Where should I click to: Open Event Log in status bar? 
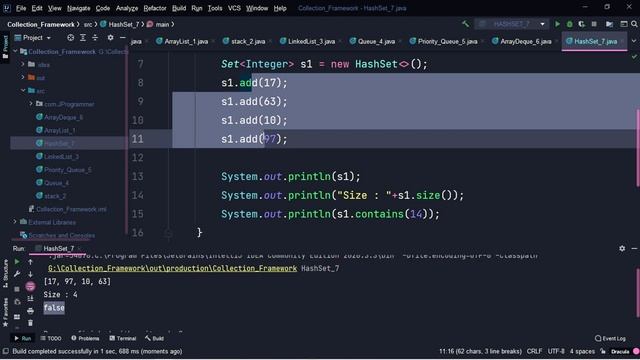[610, 338]
